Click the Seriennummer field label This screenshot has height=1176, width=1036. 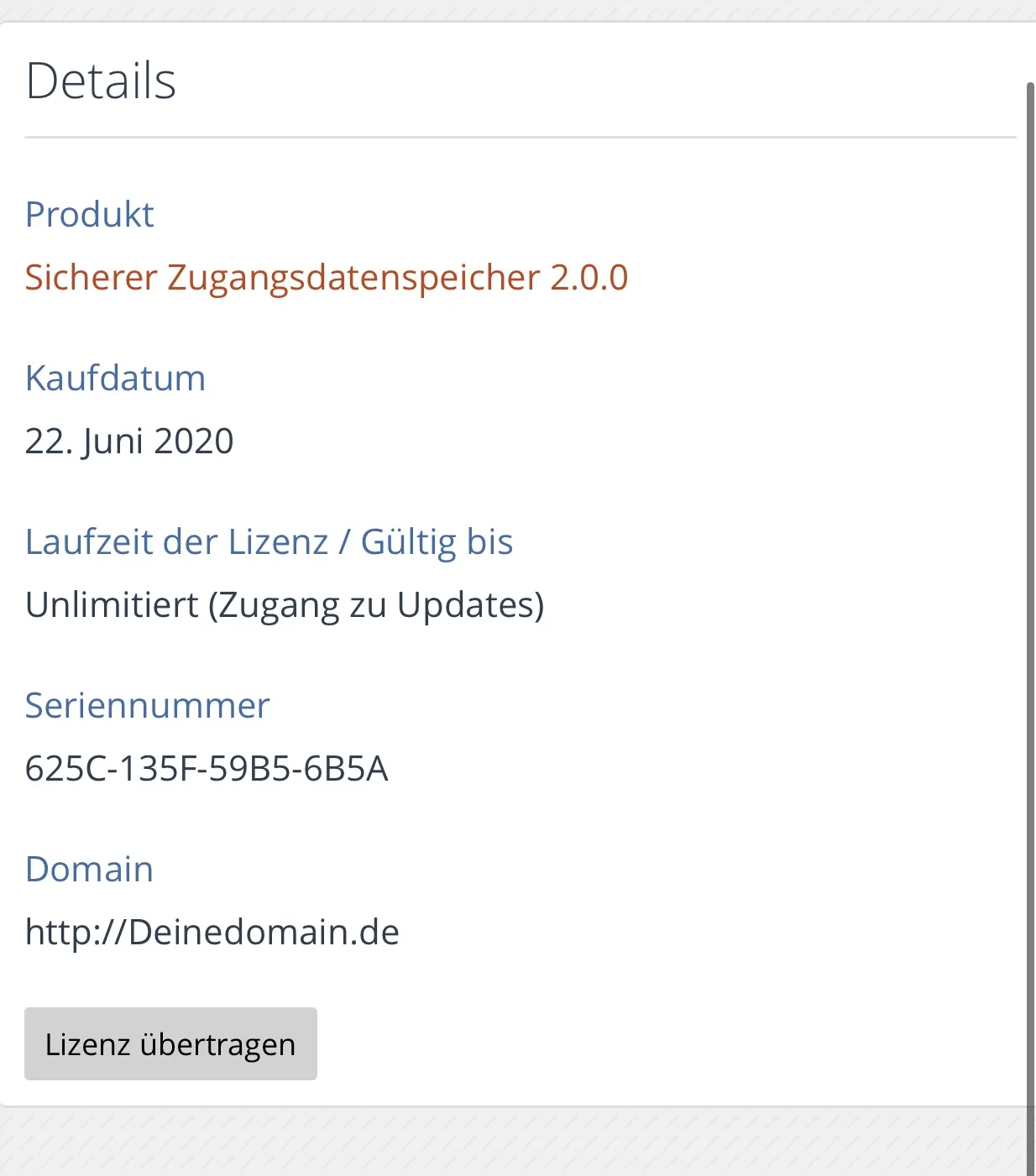tap(147, 706)
